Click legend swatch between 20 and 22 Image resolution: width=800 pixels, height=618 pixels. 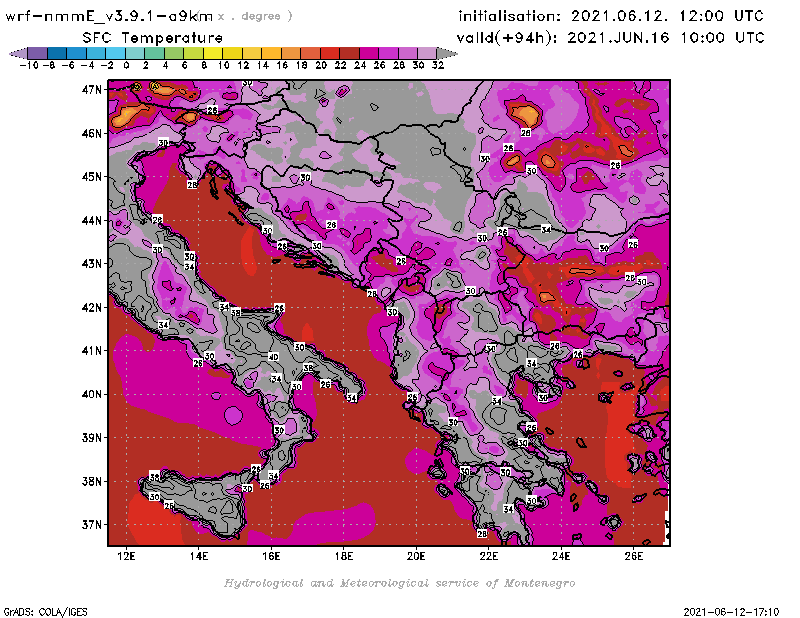[x=330, y=53]
